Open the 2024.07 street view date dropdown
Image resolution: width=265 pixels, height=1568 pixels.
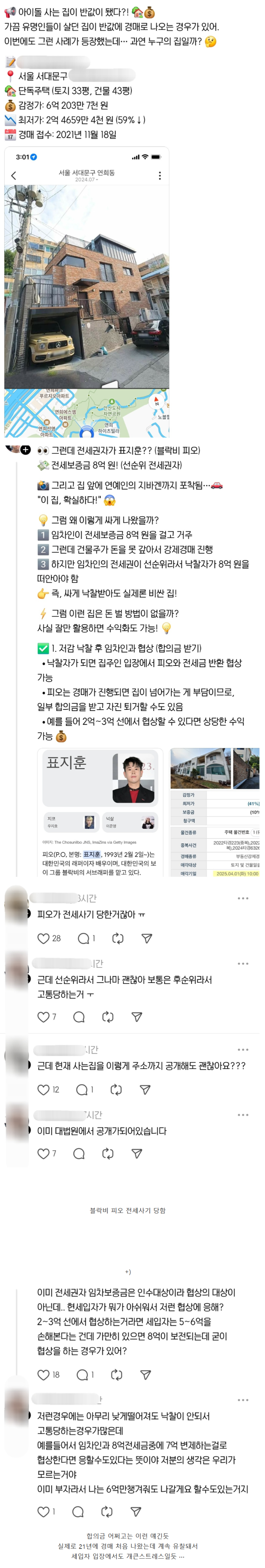pyautogui.click(x=87, y=179)
